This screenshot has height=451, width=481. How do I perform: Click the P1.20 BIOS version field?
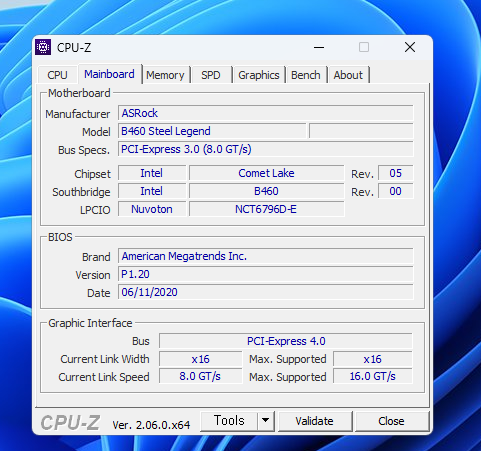tap(266, 274)
